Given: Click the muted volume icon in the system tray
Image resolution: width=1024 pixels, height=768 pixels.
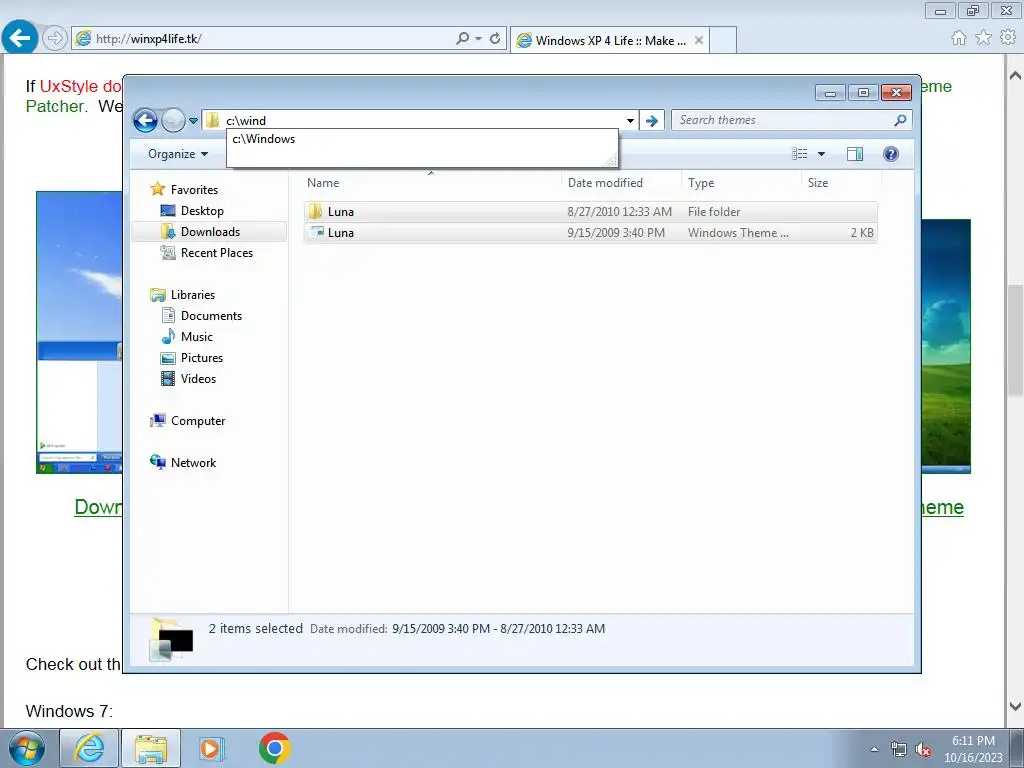Looking at the screenshot, I should [x=922, y=749].
